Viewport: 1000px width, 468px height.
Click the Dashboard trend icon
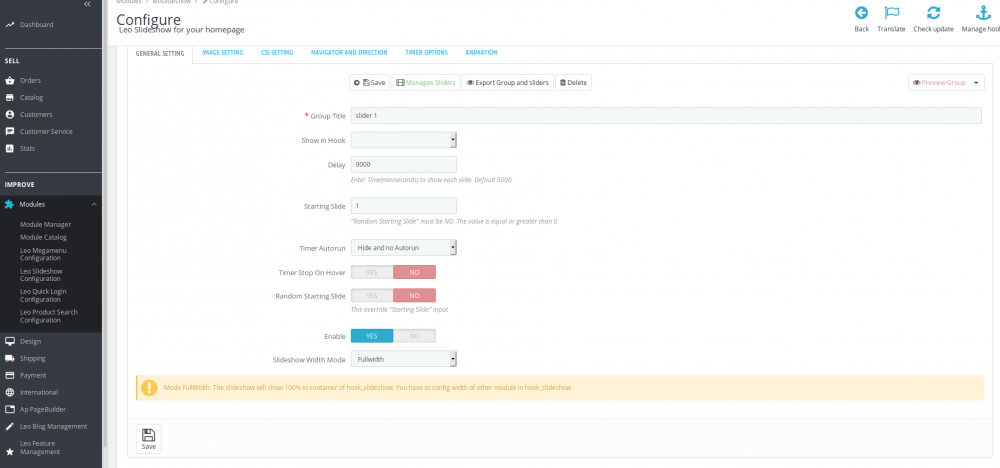(9, 25)
